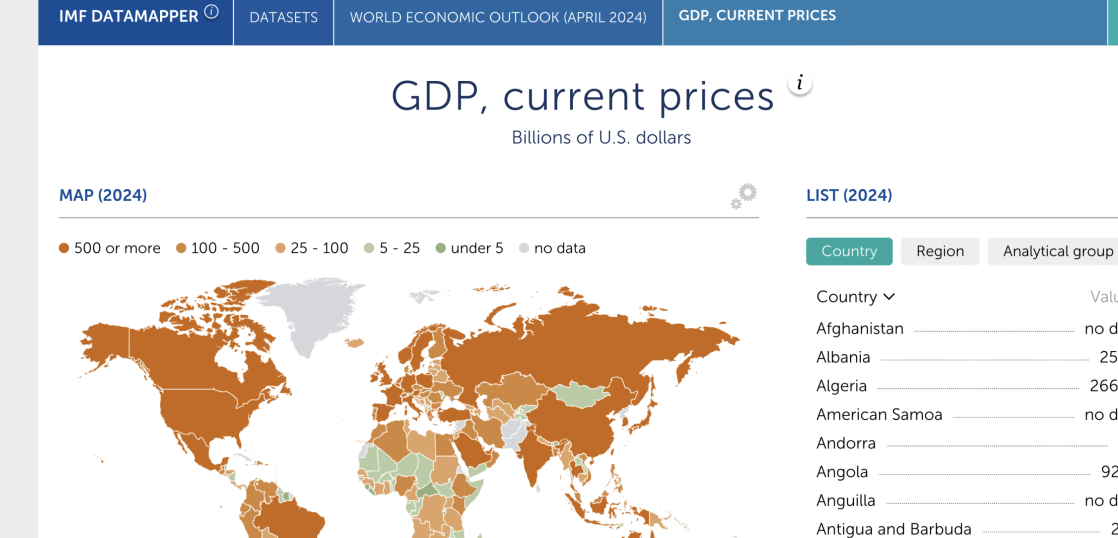Click the info icon beside IMF DataMapper
The height and width of the screenshot is (538, 1118).
point(211,13)
